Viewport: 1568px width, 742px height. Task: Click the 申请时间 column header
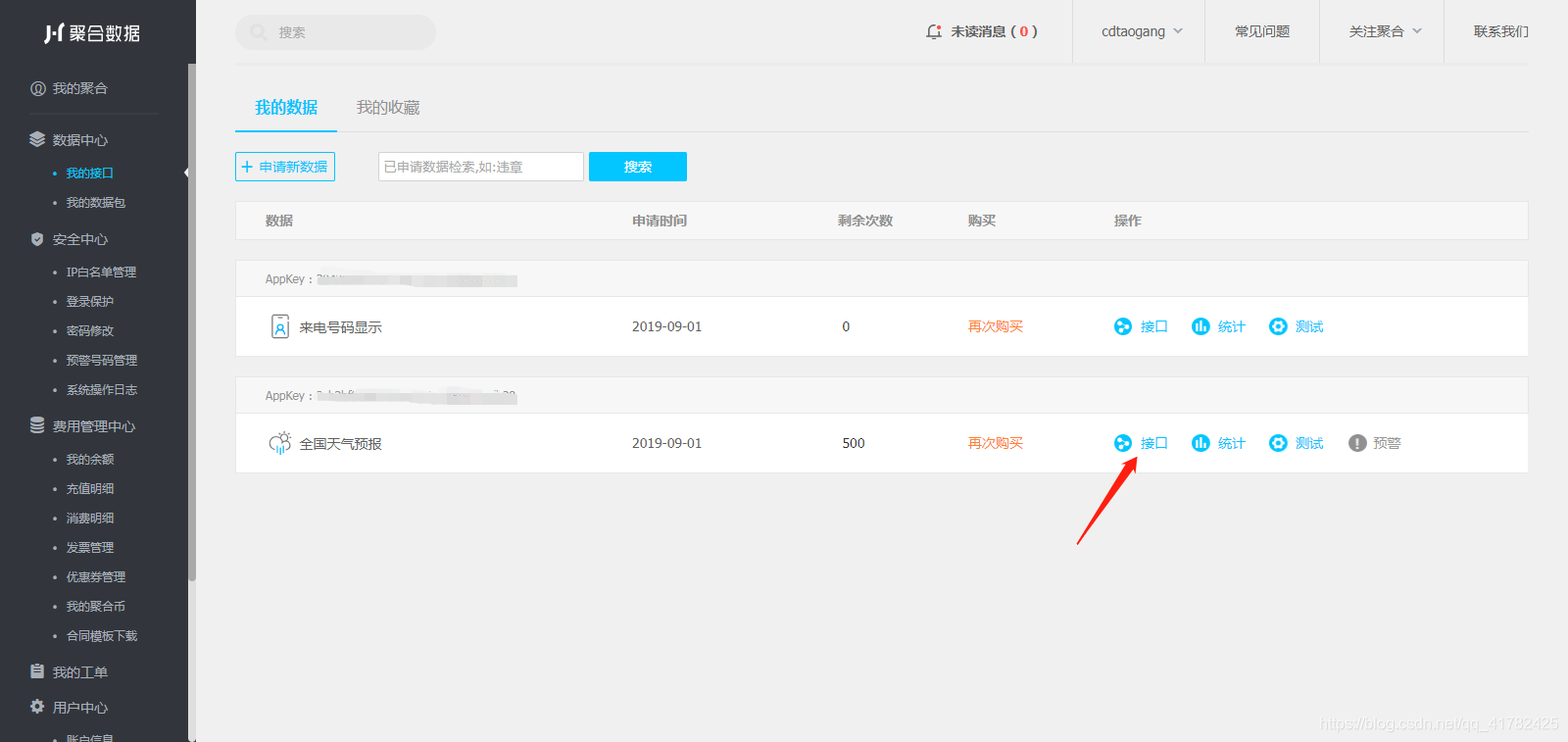tap(660, 221)
